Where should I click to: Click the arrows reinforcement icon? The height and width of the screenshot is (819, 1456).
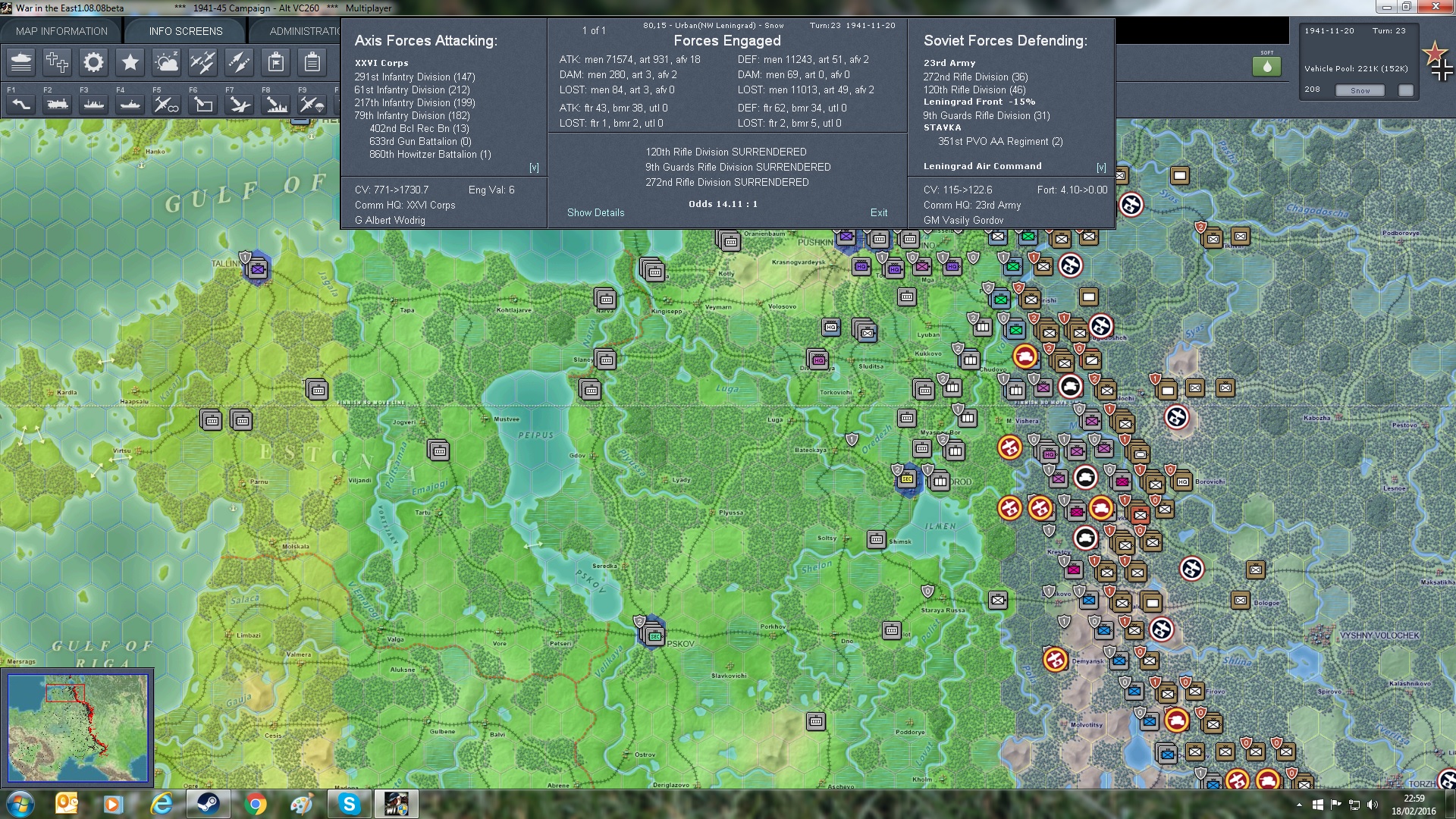pyautogui.click(x=239, y=62)
